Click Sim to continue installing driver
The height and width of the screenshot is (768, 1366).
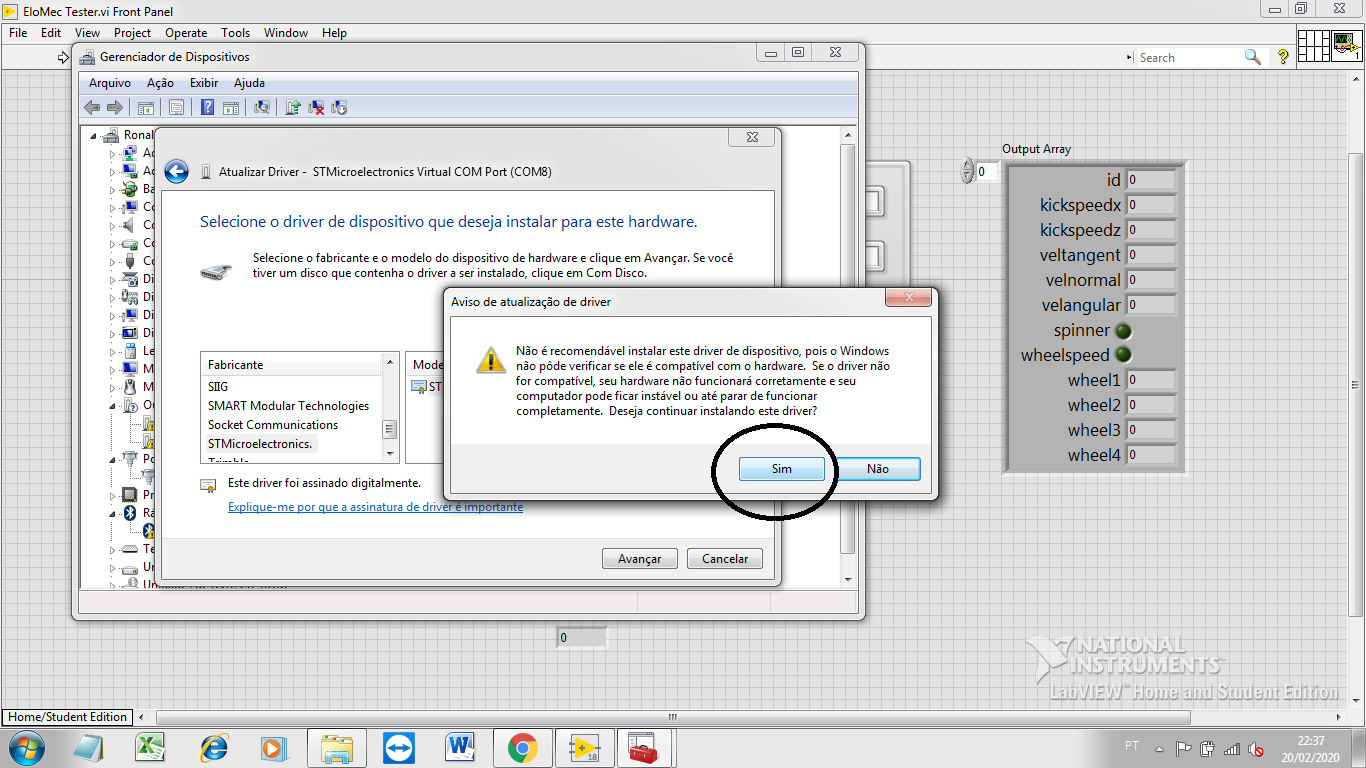coord(782,469)
